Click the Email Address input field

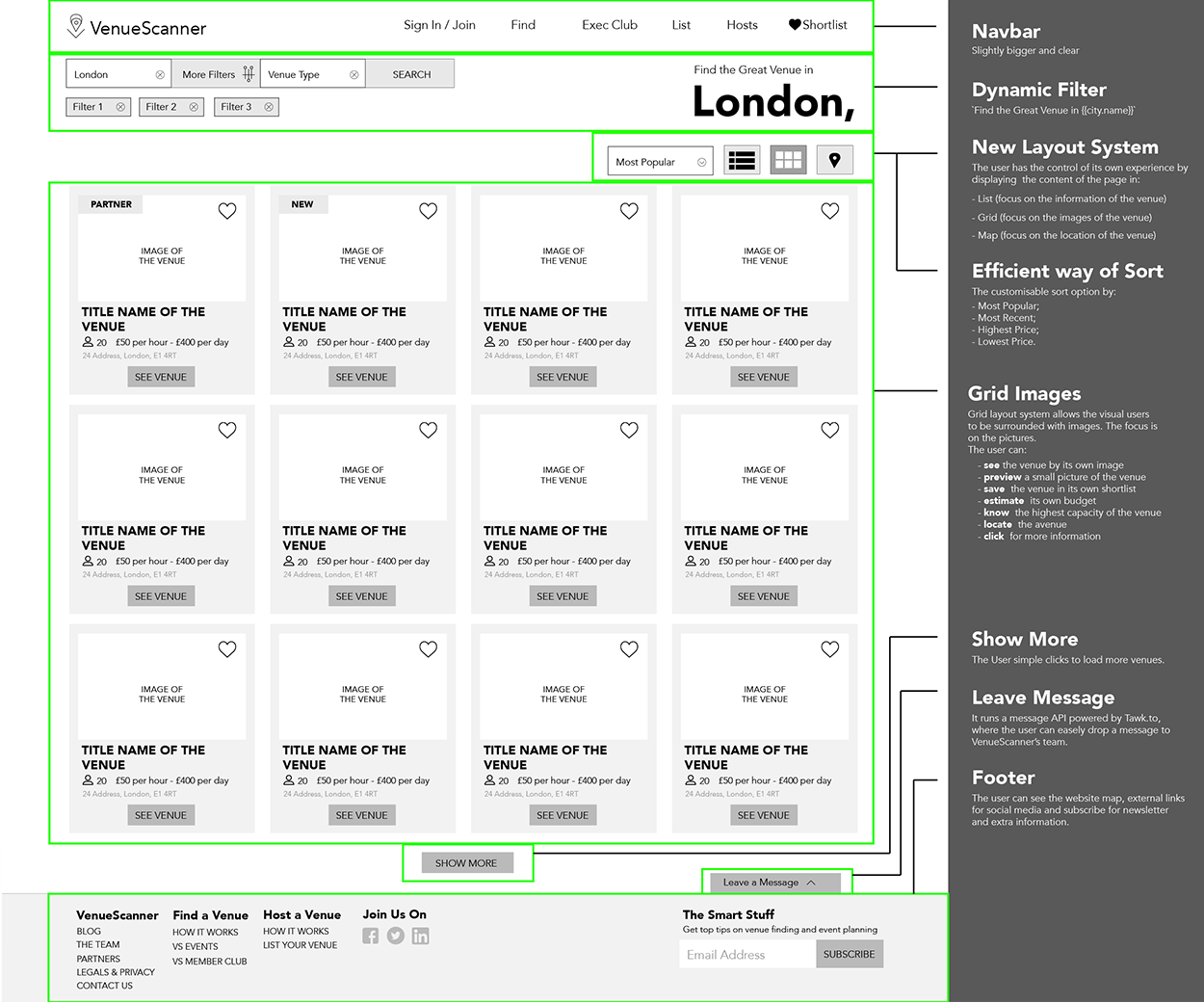[x=746, y=954]
